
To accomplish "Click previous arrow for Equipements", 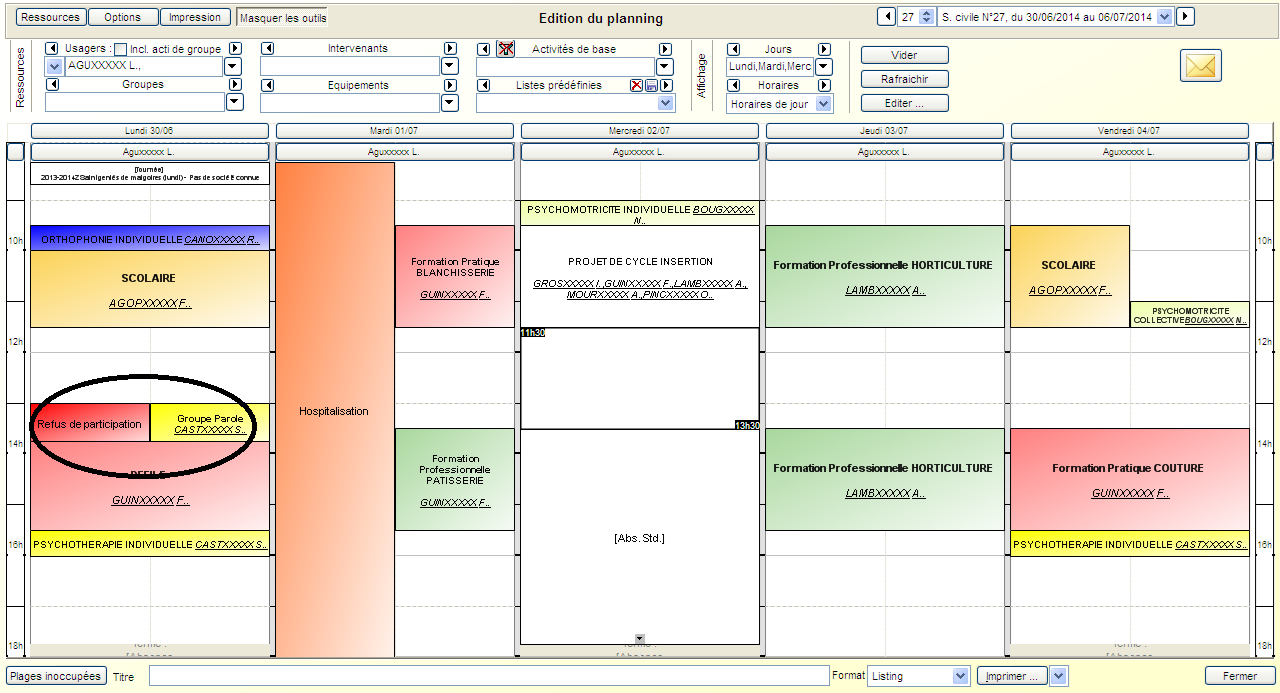I will (x=267, y=85).
